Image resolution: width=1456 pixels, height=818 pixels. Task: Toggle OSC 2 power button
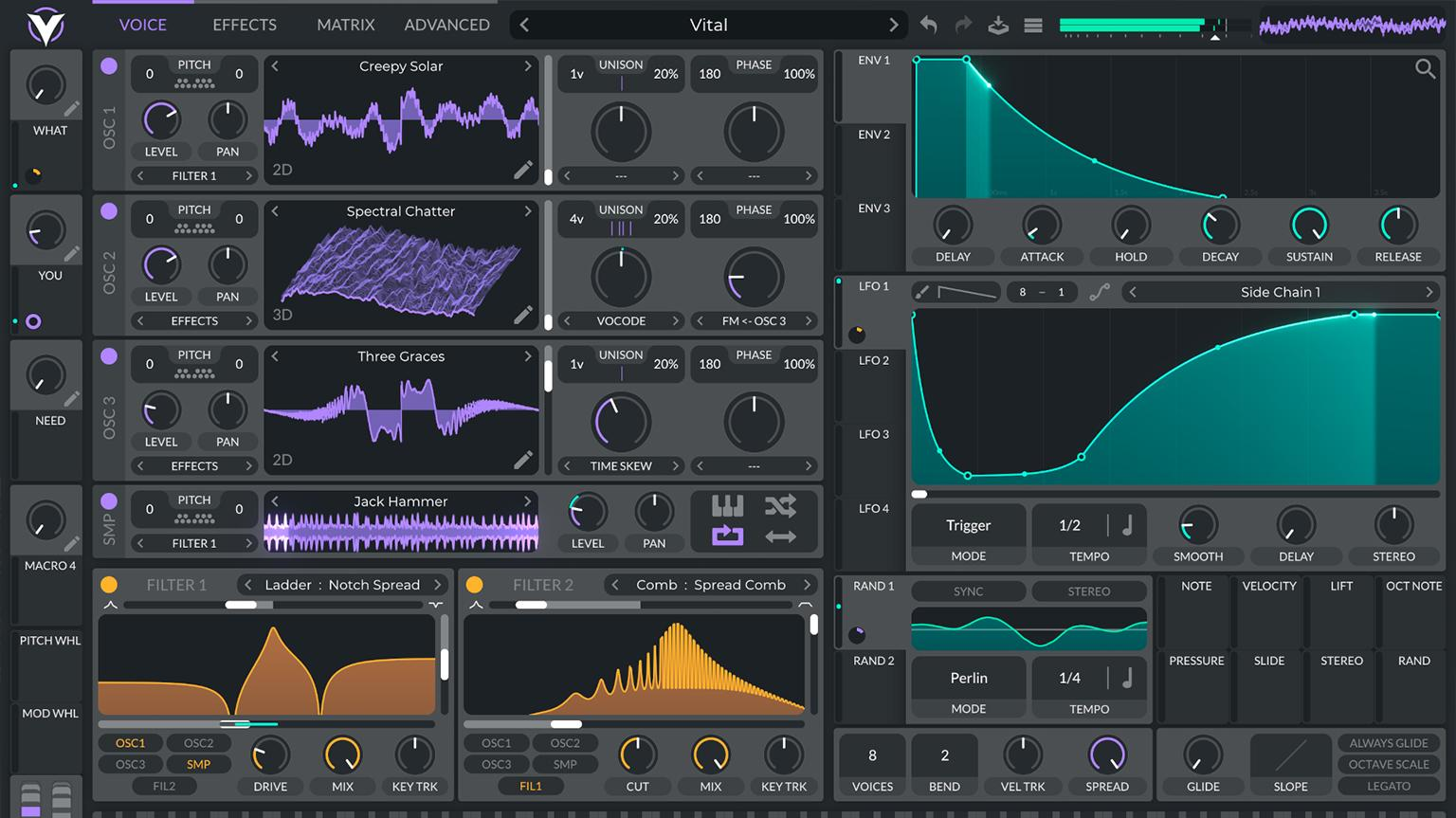point(109,210)
